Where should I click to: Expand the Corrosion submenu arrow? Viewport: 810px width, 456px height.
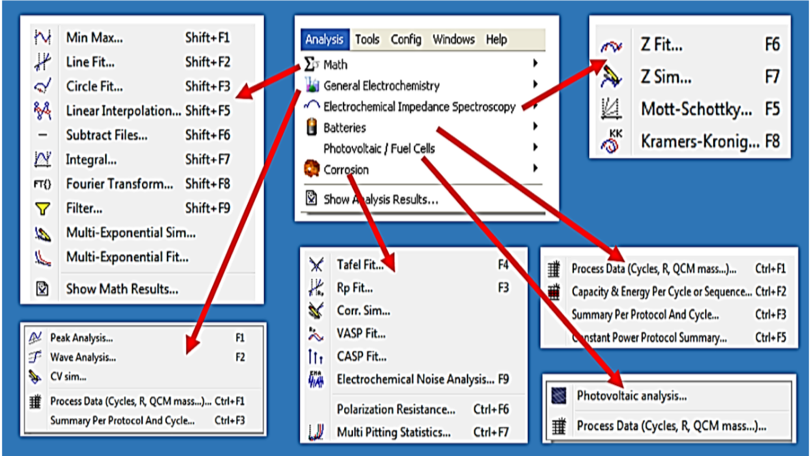535,168
